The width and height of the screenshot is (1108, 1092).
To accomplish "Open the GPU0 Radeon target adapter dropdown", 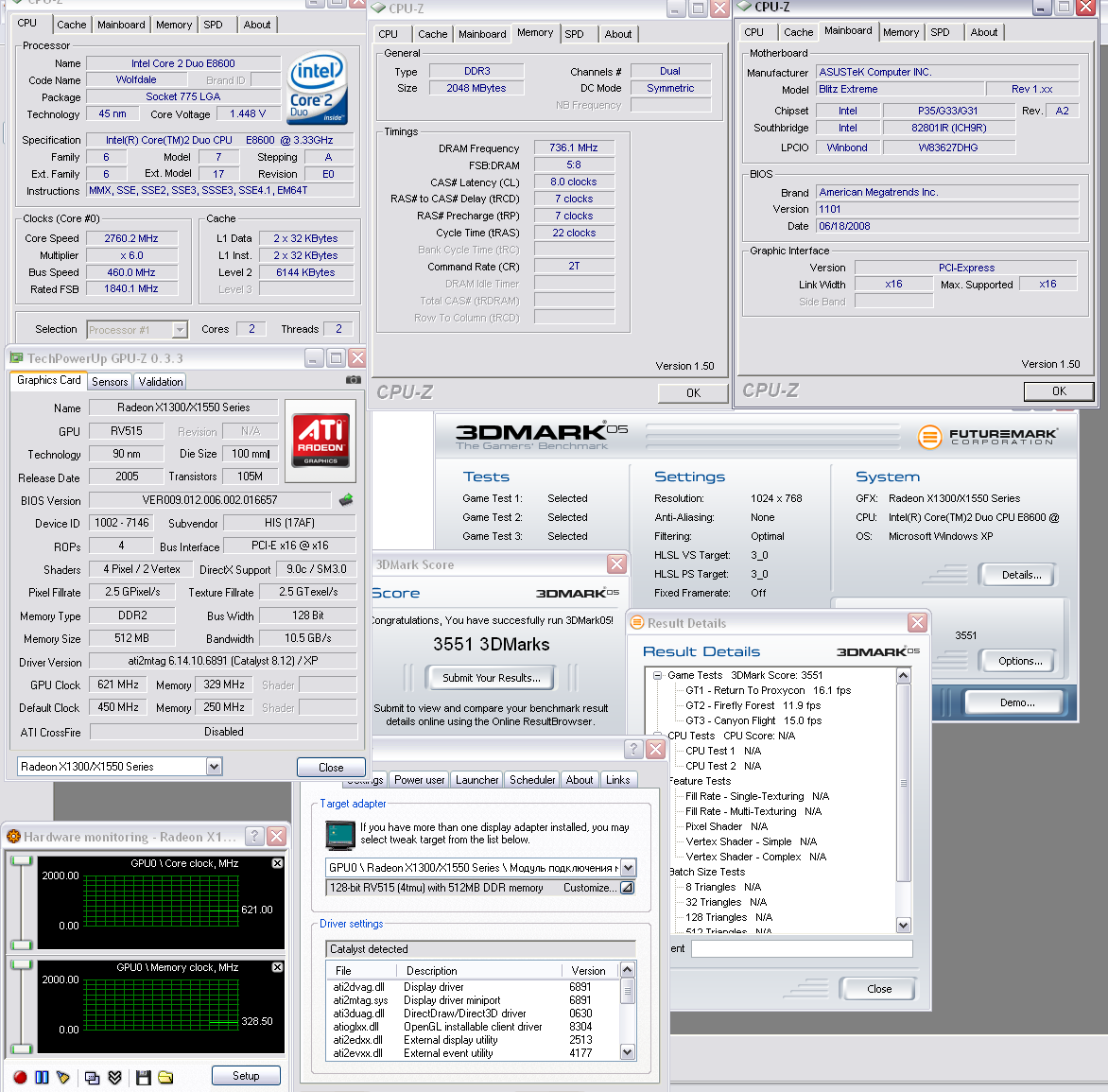I will pyautogui.click(x=628, y=867).
